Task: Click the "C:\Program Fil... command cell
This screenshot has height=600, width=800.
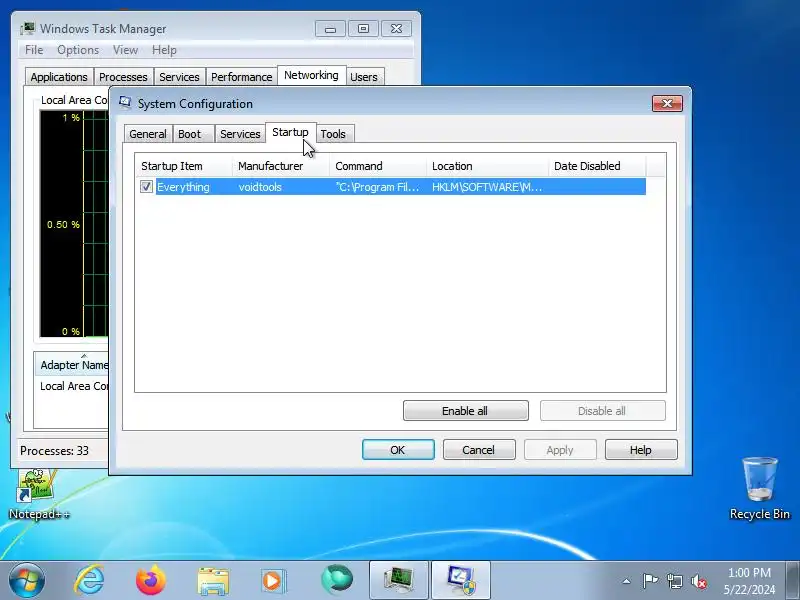Action: pyautogui.click(x=378, y=187)
